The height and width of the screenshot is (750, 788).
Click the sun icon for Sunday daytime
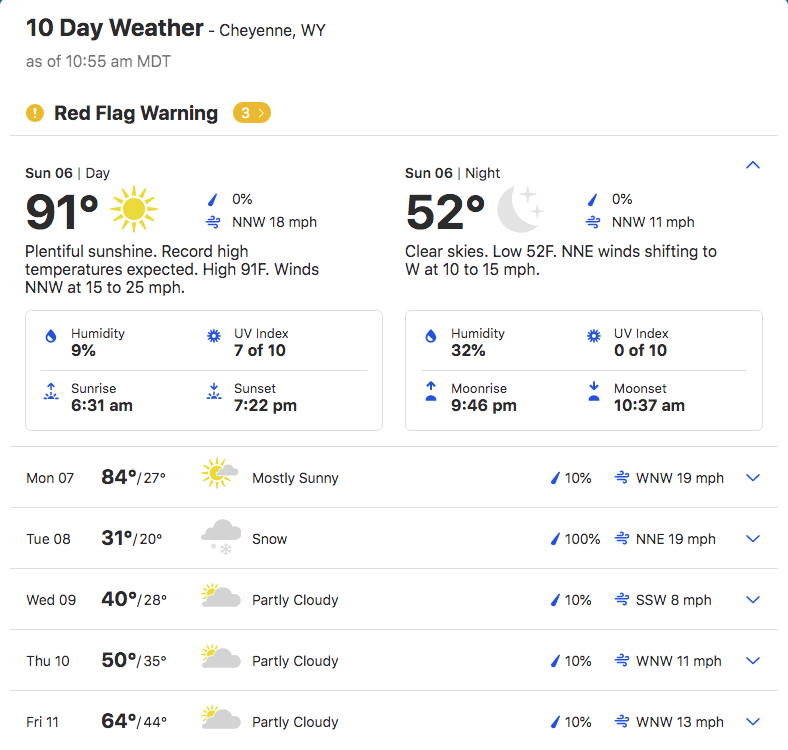(x=134, y=210)
